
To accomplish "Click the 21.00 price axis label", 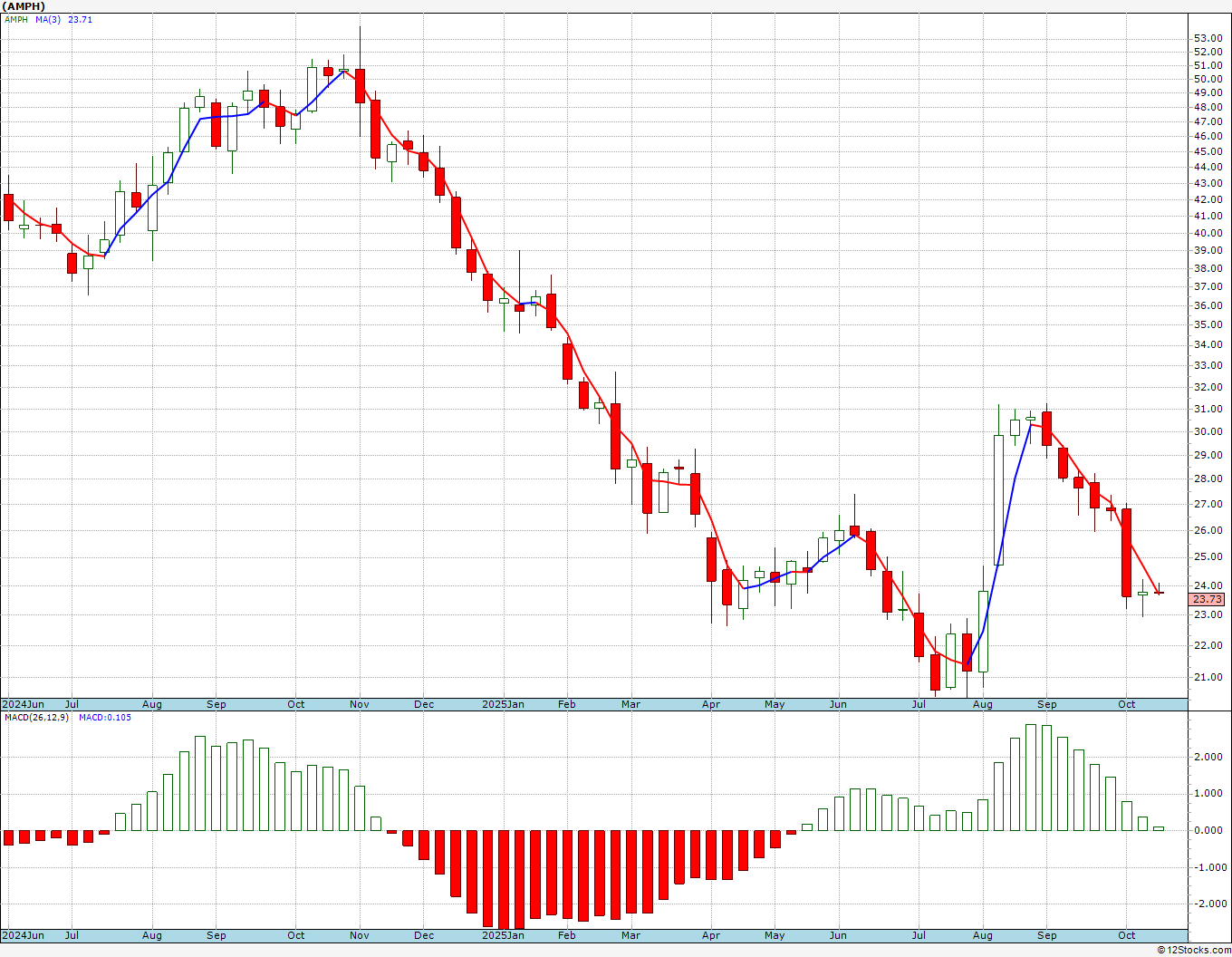I will pyautogui.click(x=1208, y=677).
